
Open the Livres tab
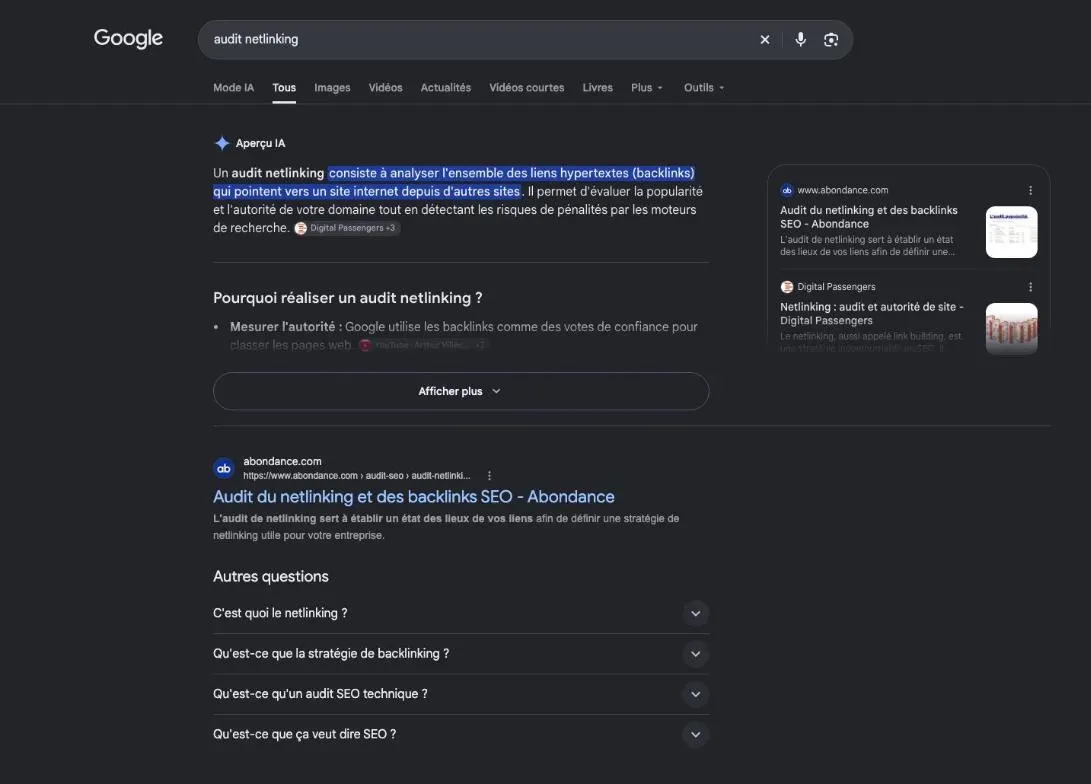598,88
